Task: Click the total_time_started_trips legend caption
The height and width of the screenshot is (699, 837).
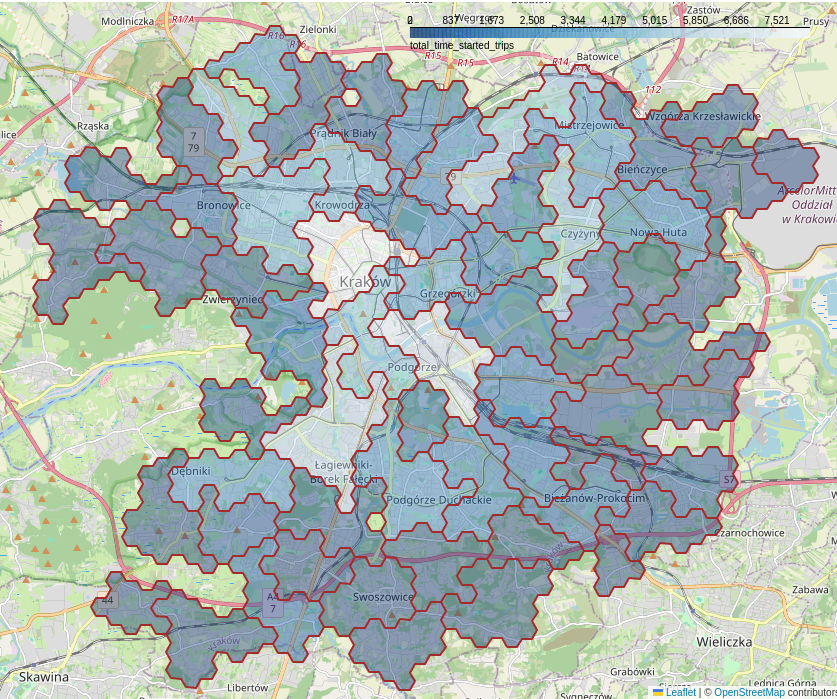Action: pos(462,46)
